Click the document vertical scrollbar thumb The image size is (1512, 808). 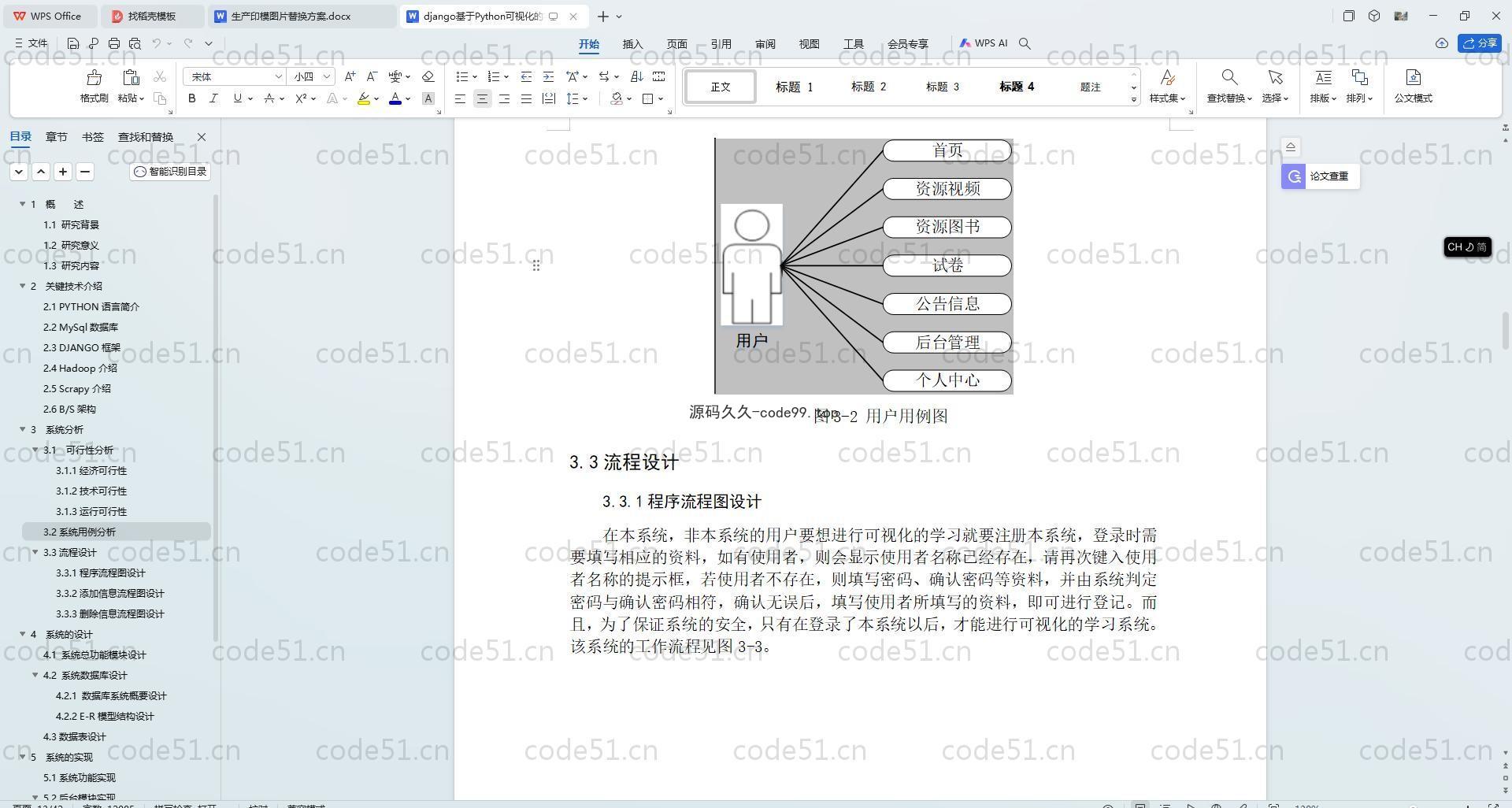[x=1506, y=330]
